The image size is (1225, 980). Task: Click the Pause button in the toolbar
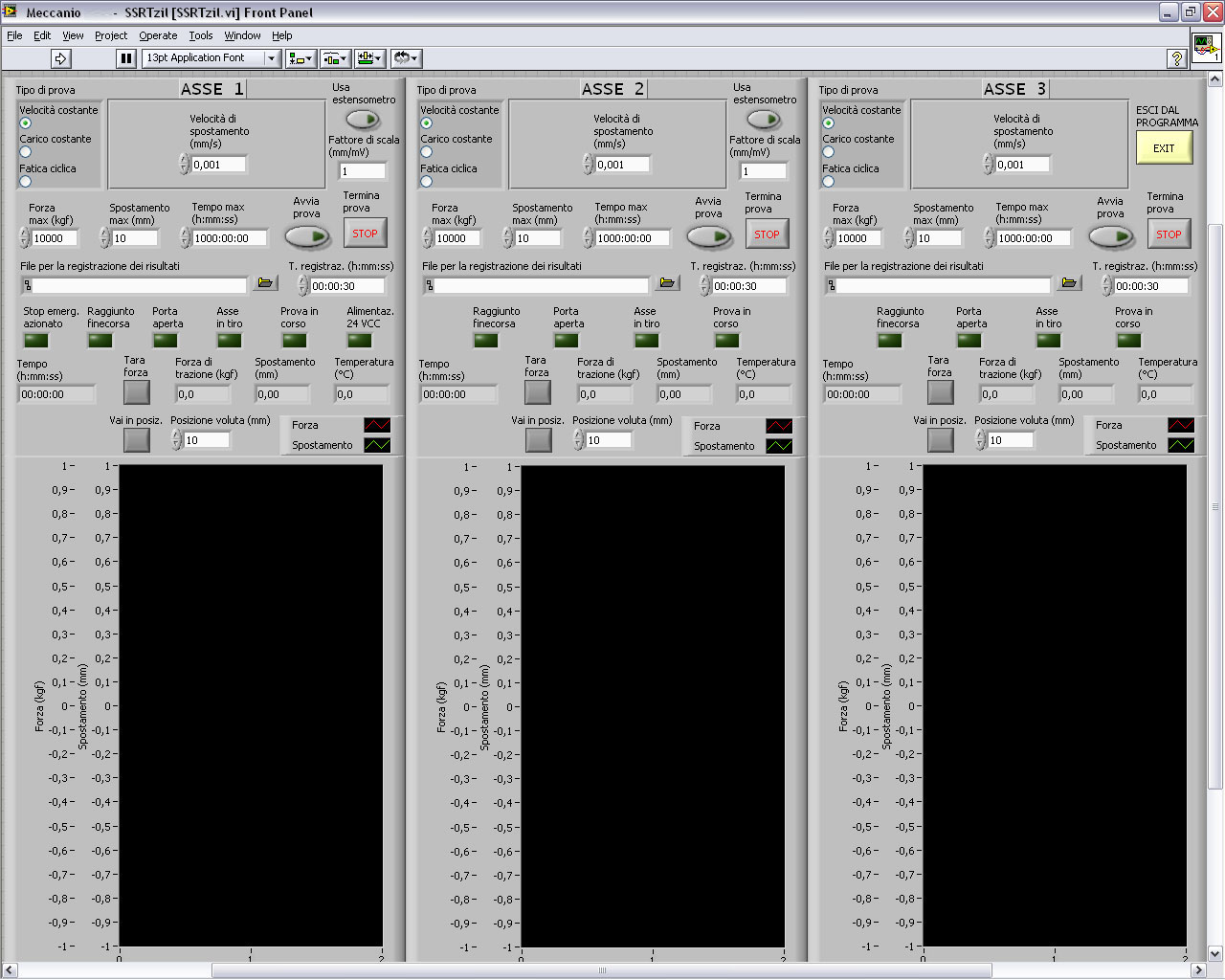(126, 58)
